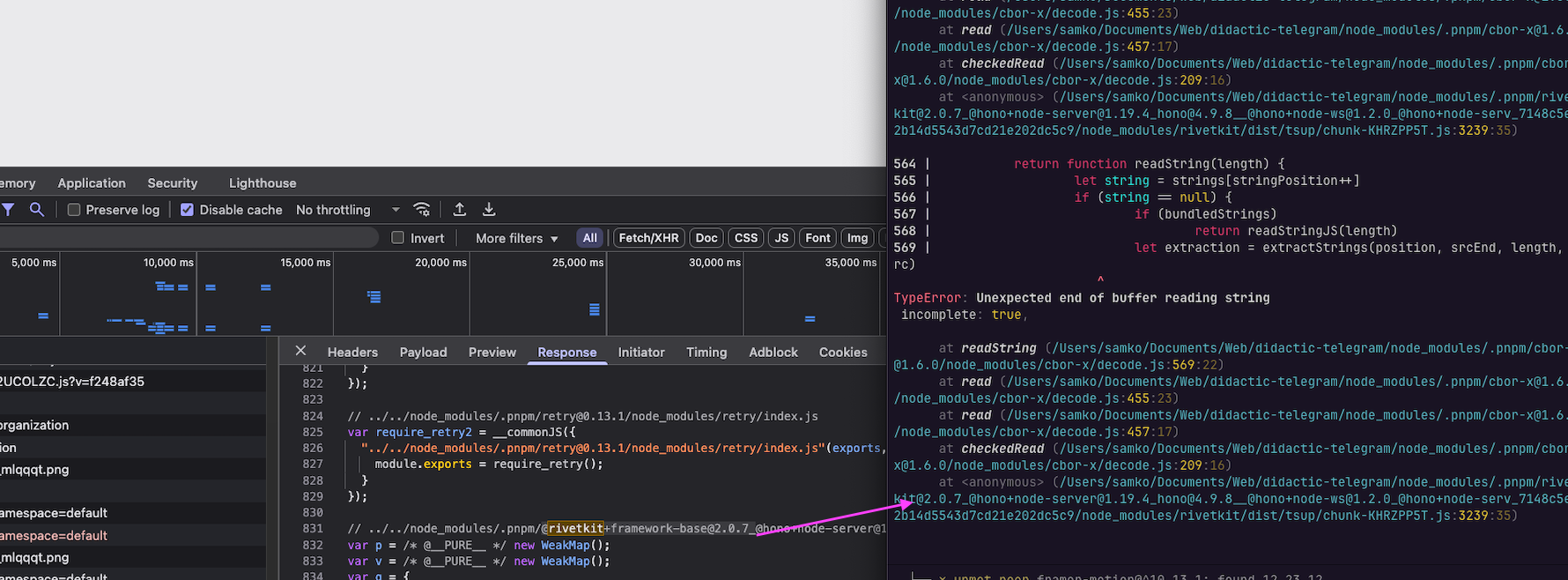Open the No throttling dropdown
The image size is (1568, 580).
coord(348,210)
